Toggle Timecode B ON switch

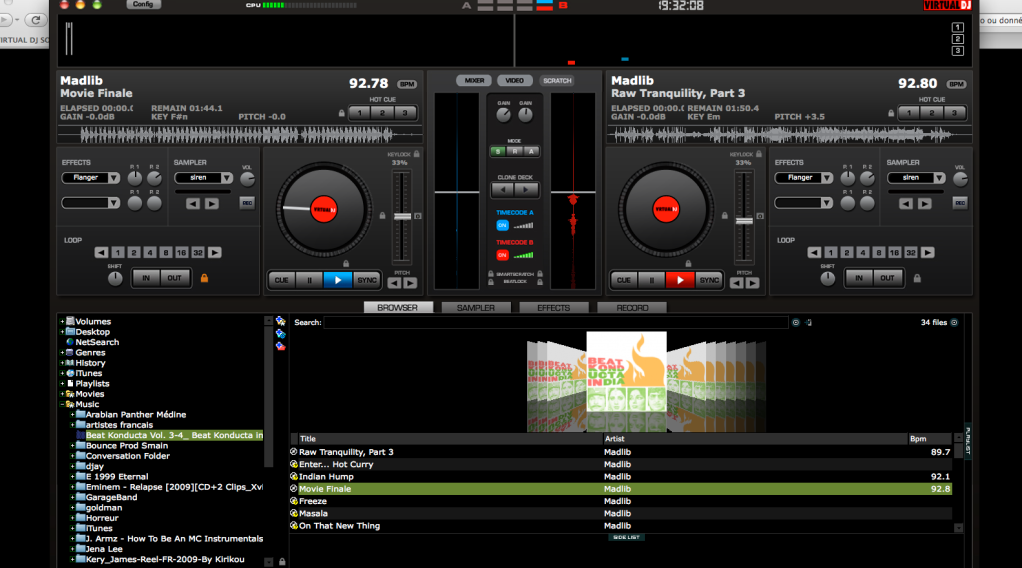tap(503, 255)
